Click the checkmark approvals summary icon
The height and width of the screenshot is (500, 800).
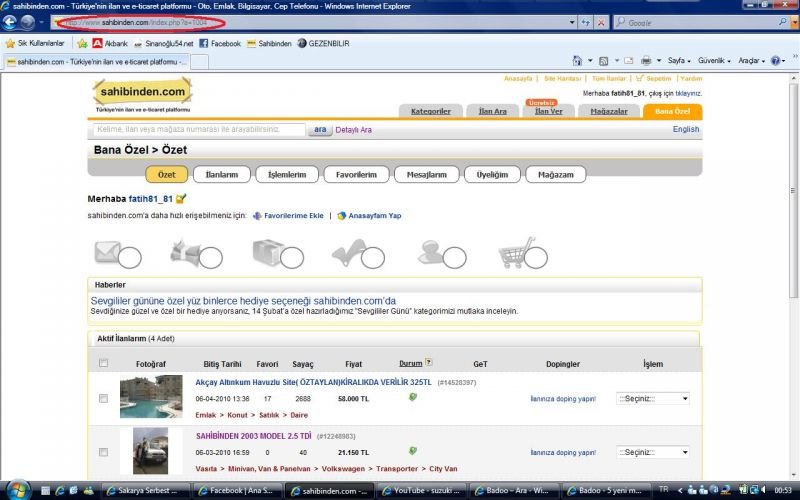click(x=354, y=250)
